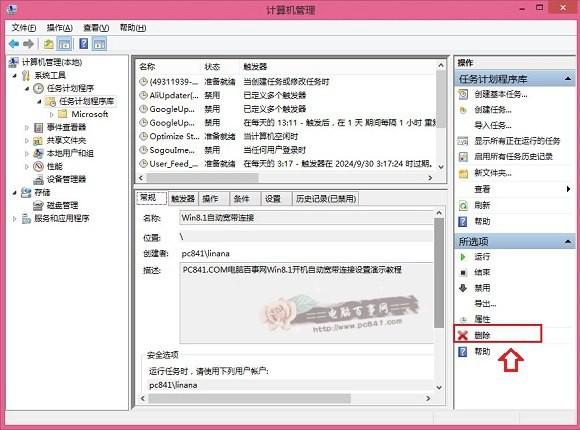Click the Back arrow toolbar icon

click(x=14, y=44)
